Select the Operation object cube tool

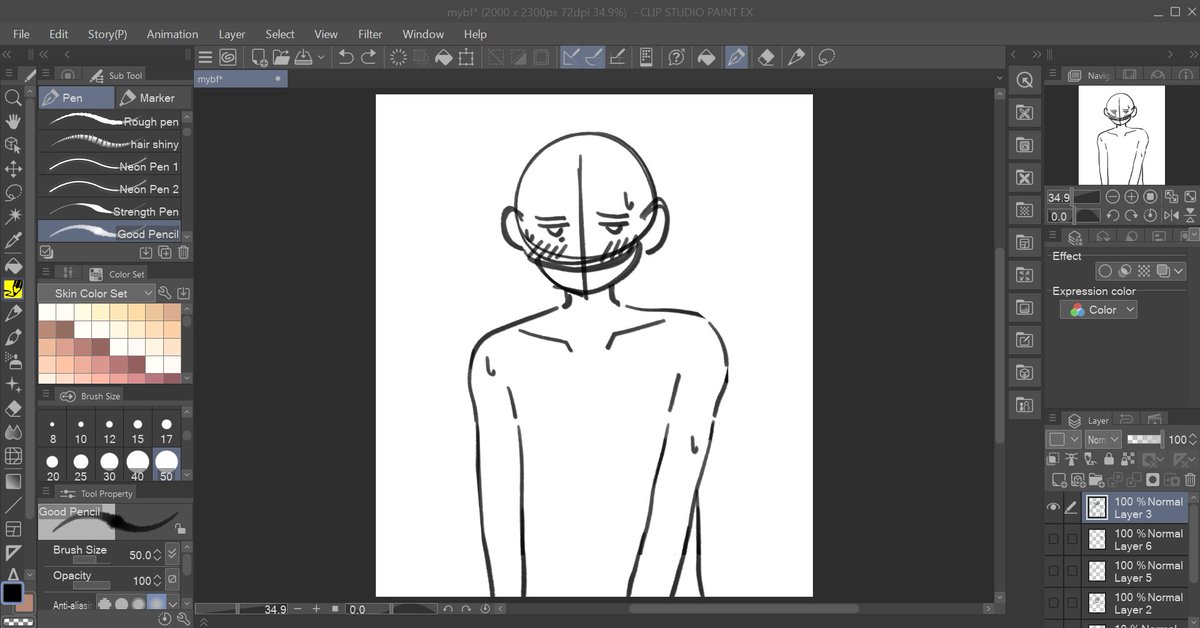pyautogui.click(x=14, y=145)
